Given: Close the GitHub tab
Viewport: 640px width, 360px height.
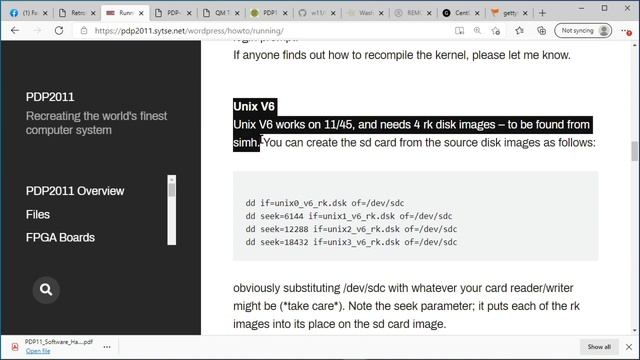Looking at the screenshot, I should (333, 13).
